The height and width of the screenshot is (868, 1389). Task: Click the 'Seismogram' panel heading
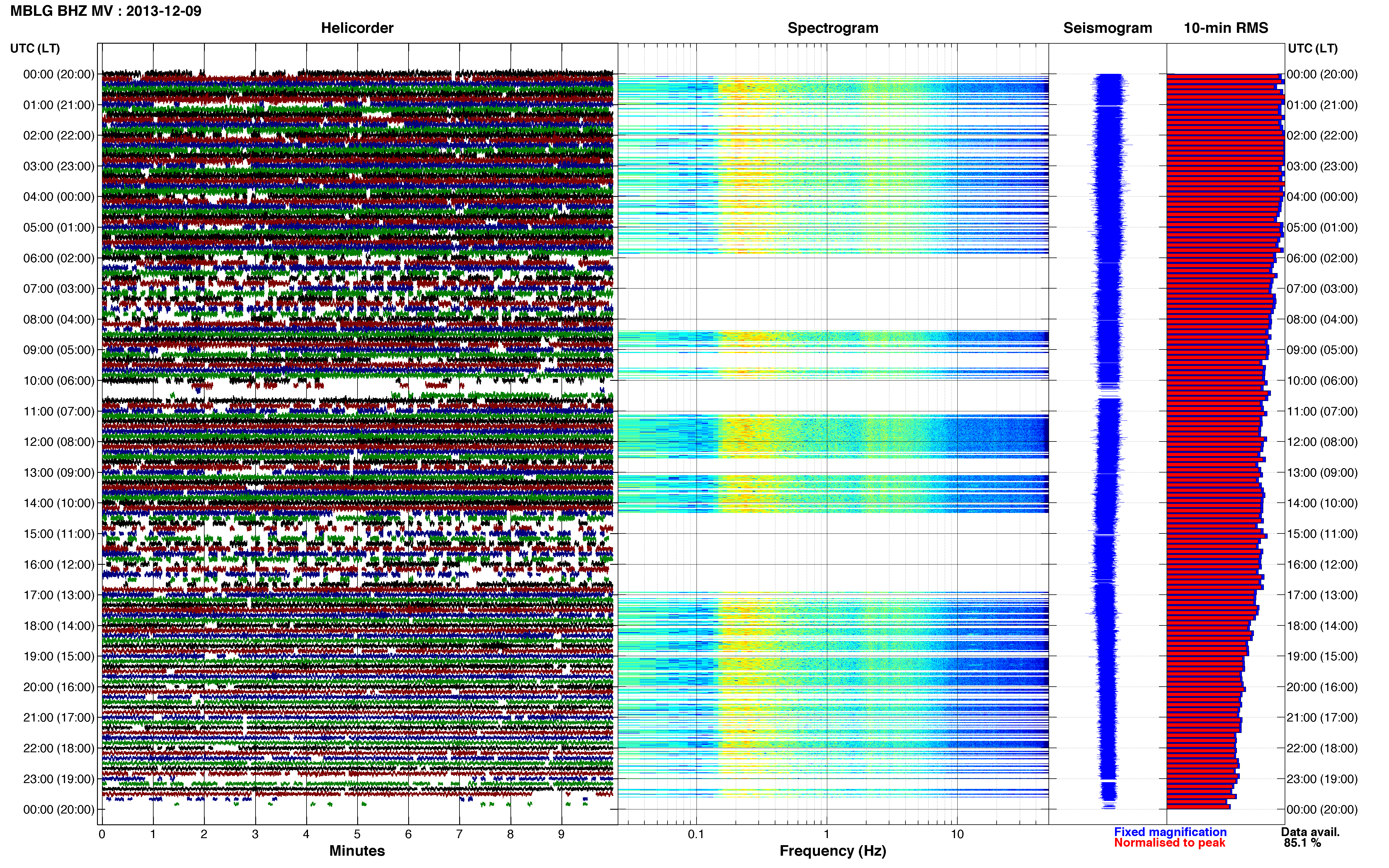1108,28
